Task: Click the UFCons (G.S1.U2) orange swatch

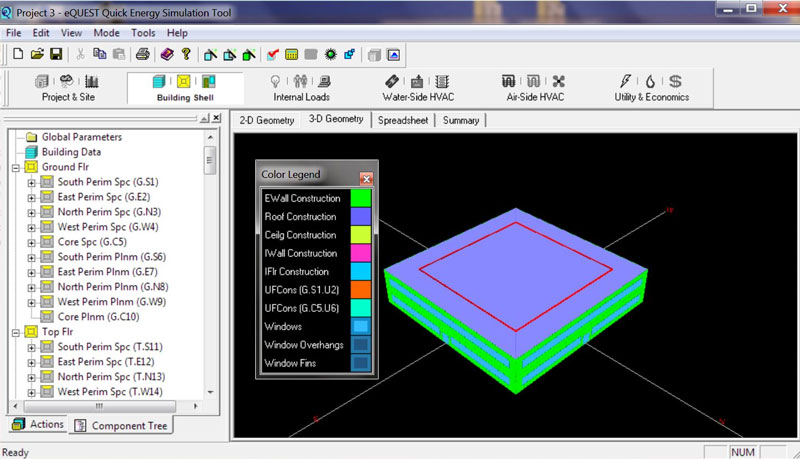Action: (361, 290)
